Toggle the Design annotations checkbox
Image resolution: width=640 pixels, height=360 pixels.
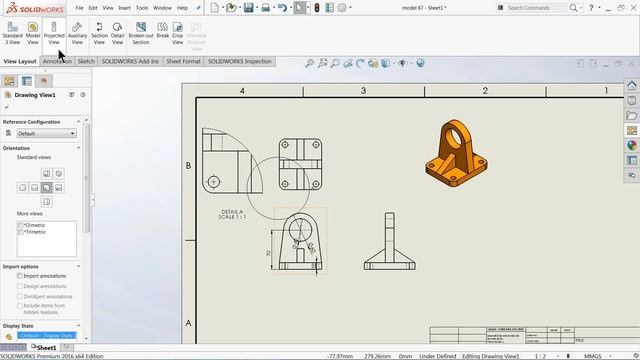tap(20, 286)
